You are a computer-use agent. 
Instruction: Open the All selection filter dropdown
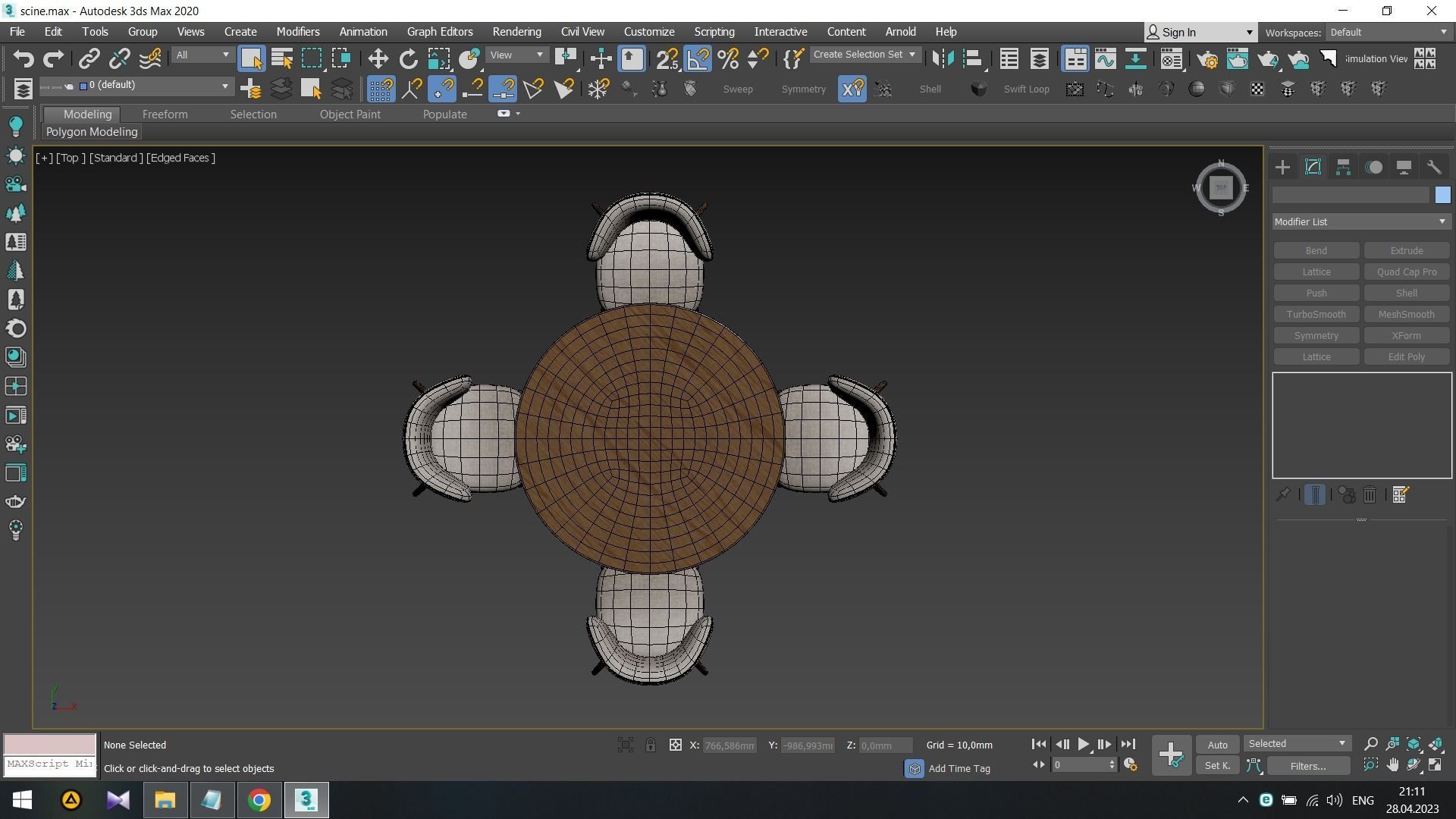[x=202, y=55]
